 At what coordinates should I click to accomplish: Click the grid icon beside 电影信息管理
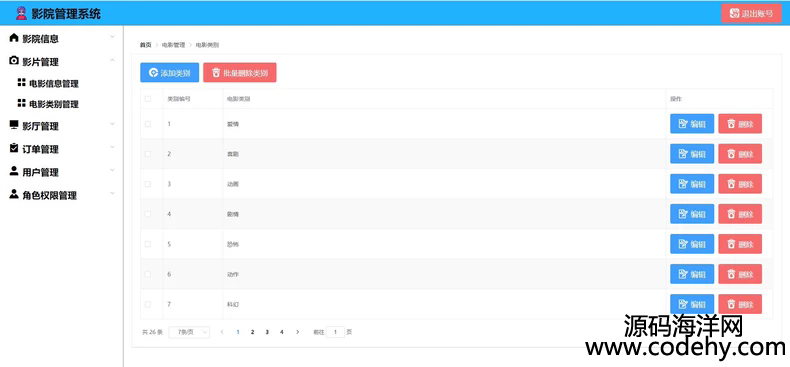tap(21, 83)
